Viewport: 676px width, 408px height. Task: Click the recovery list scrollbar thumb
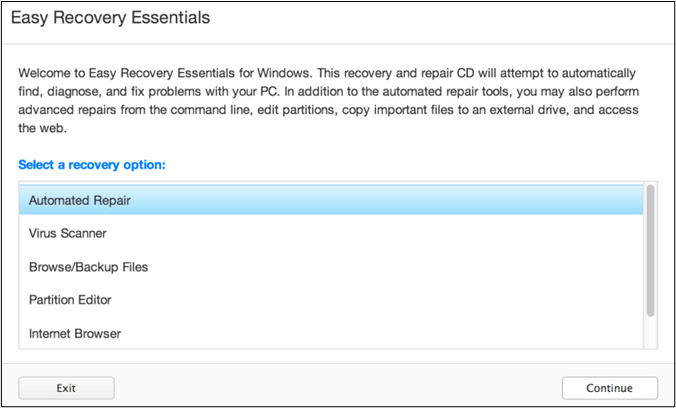tap(650, 251)
